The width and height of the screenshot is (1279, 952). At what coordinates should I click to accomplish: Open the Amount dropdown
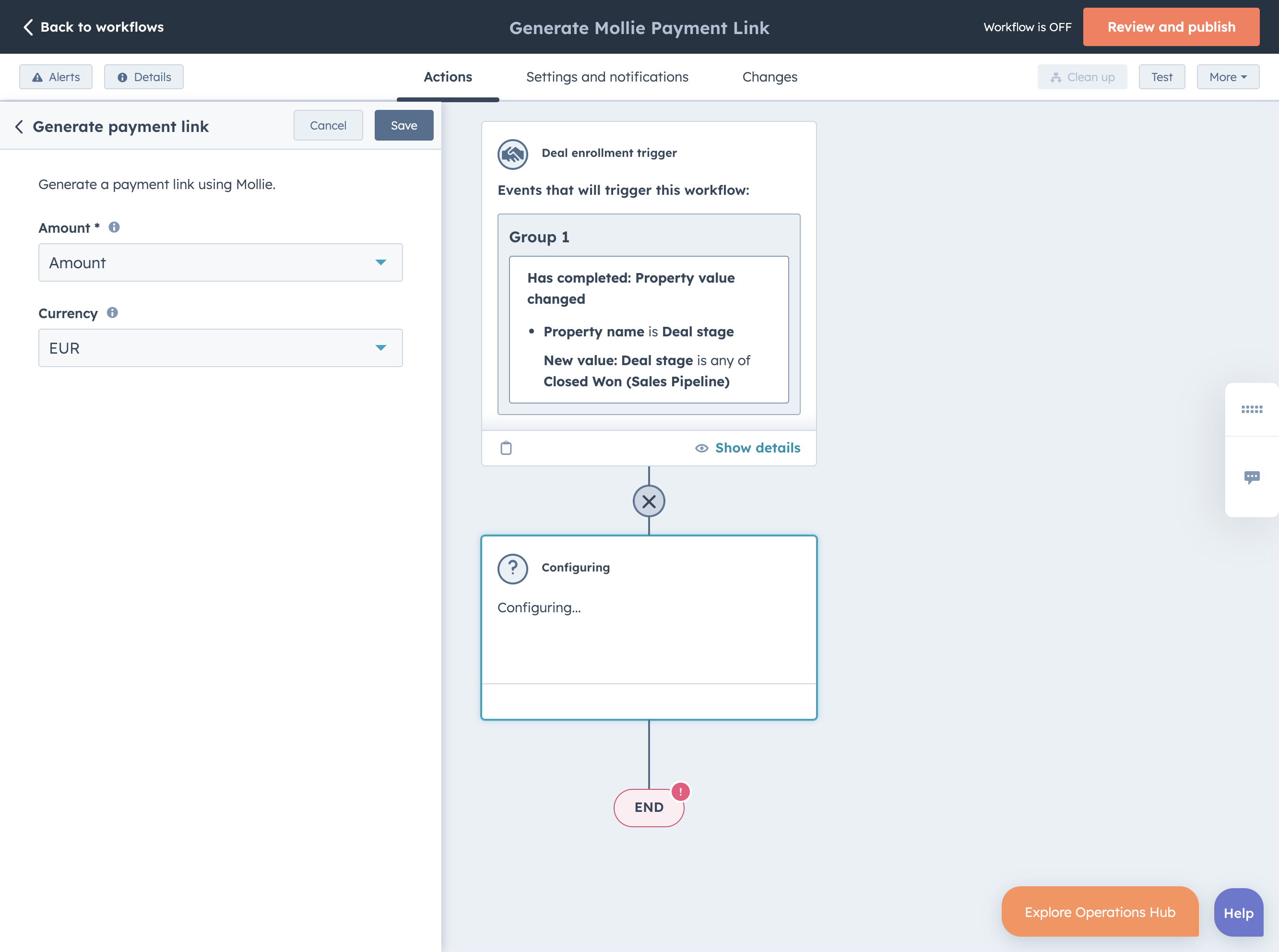[x=221, y=263]
